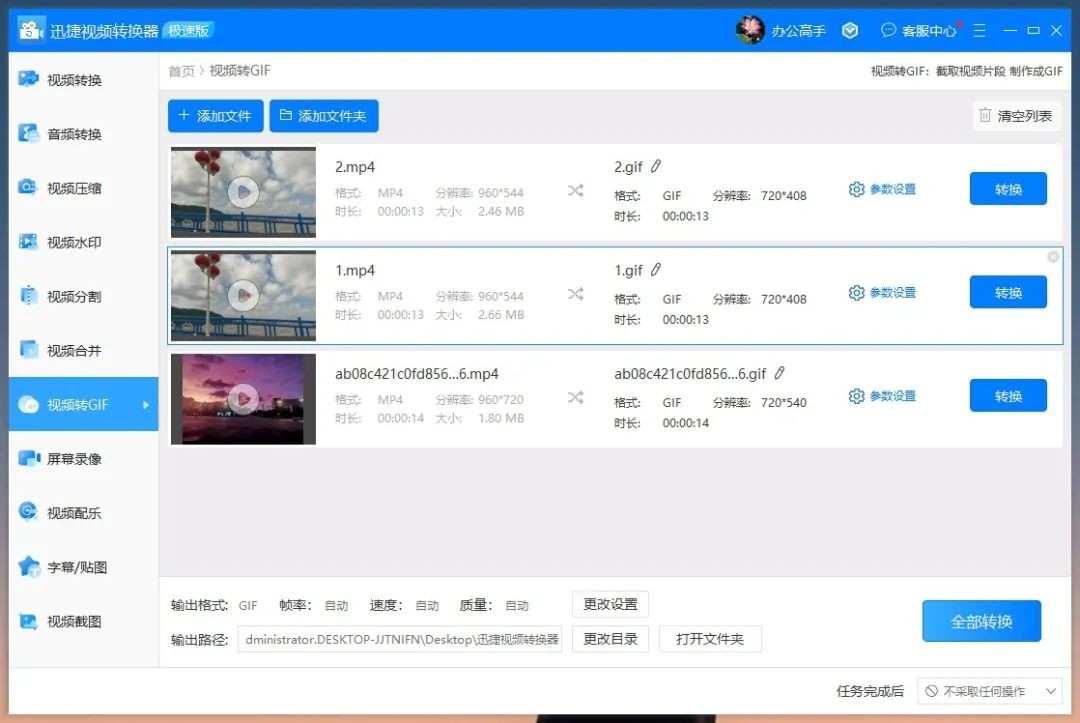Click the 1.mp4 file name

(355, 270)
